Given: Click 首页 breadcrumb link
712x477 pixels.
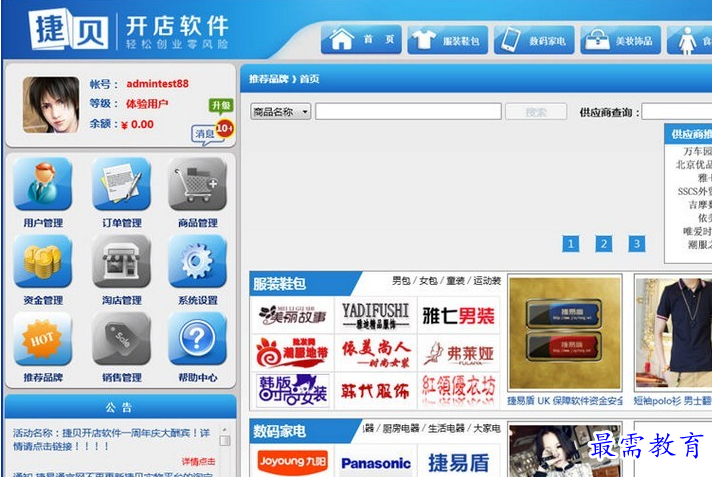Looking at the screenshot, I should click(309, 79).
